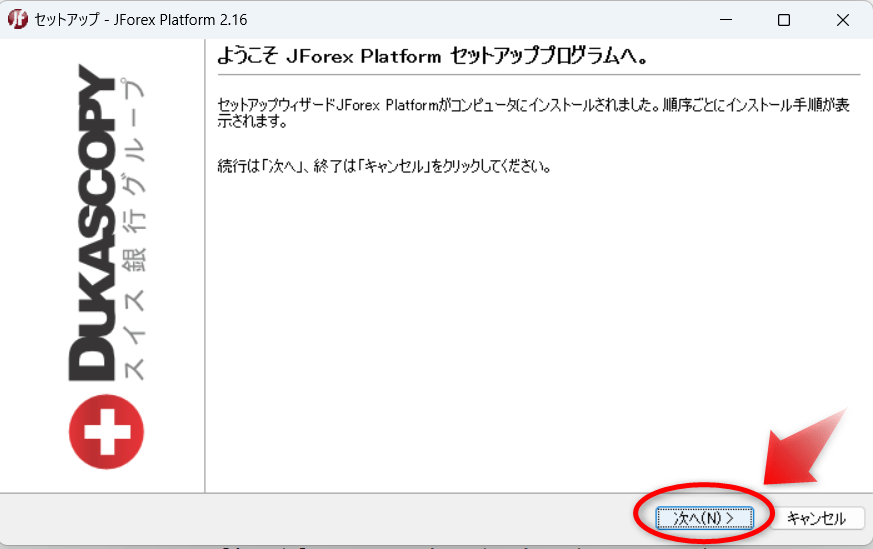
Task: Click the title bar text セットアップ - JForex Platform 2.16
Action: click(141, 20)
